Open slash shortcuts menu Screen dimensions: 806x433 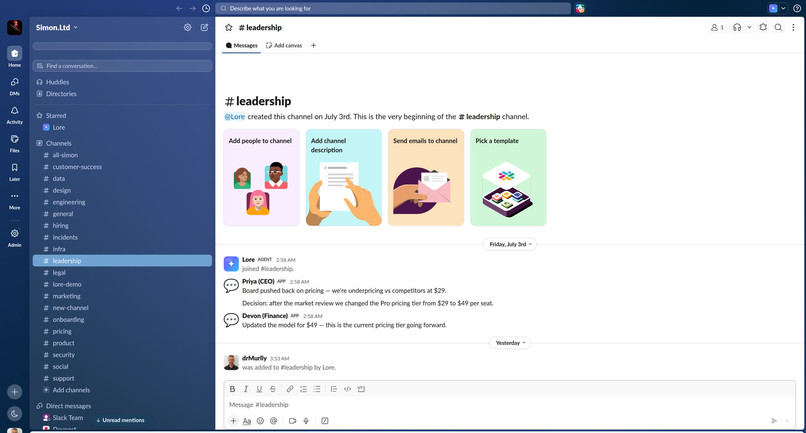(x=325, y=421)
